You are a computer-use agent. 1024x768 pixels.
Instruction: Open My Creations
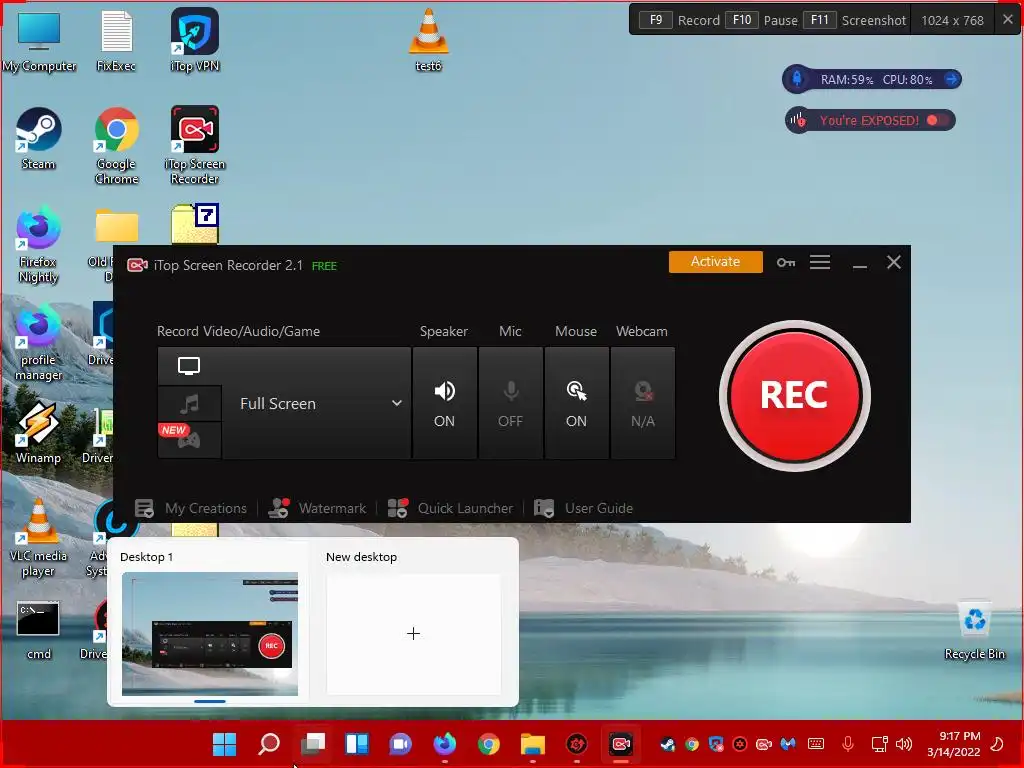point(191,508)
